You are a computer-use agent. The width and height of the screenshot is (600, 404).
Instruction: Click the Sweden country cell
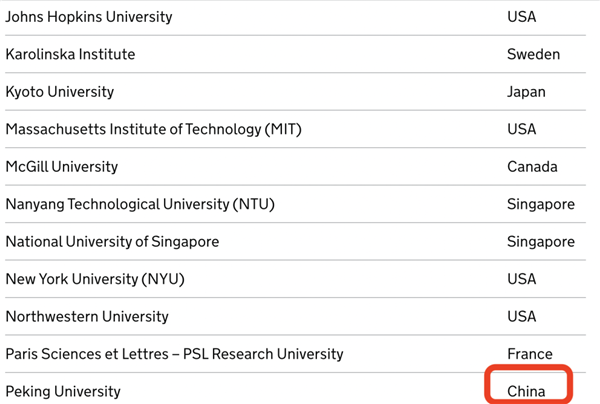(x=533, y=54)
